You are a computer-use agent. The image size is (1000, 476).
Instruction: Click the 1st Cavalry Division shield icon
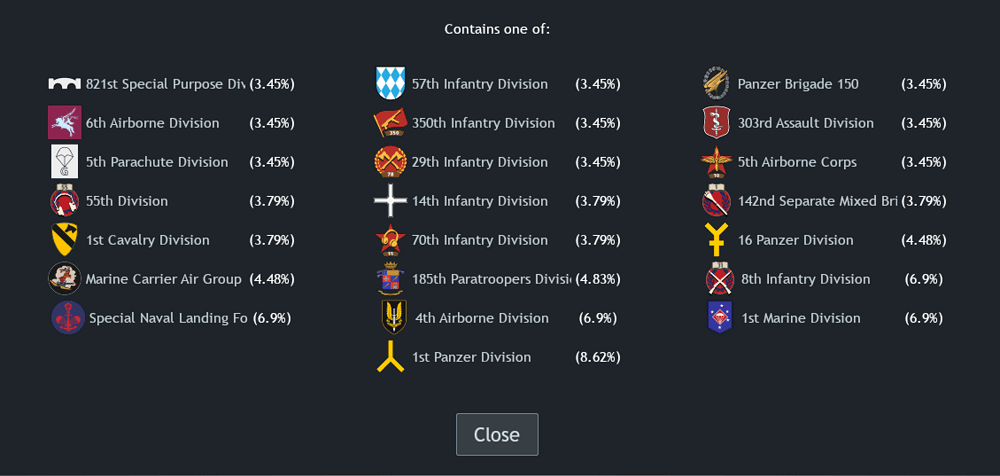point(64,240)
